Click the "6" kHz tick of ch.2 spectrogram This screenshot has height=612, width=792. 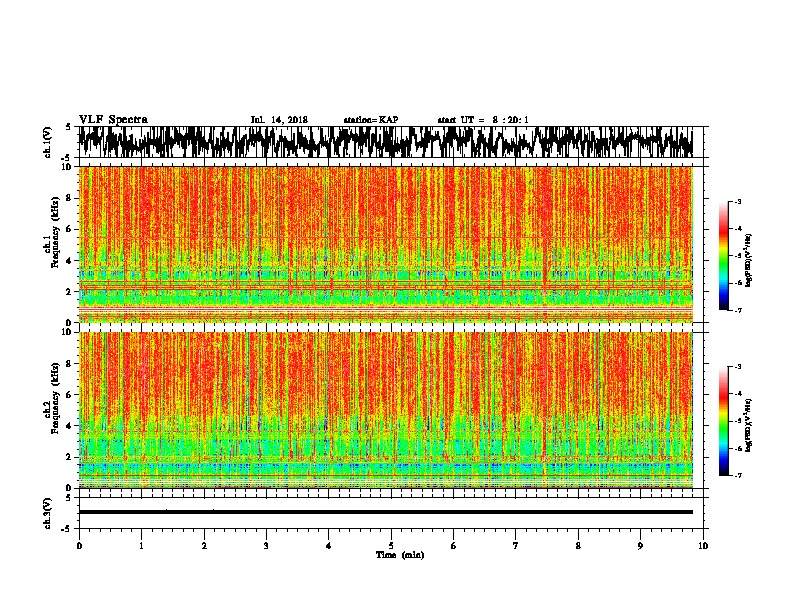pyautogui.click(x=70, y=395)
